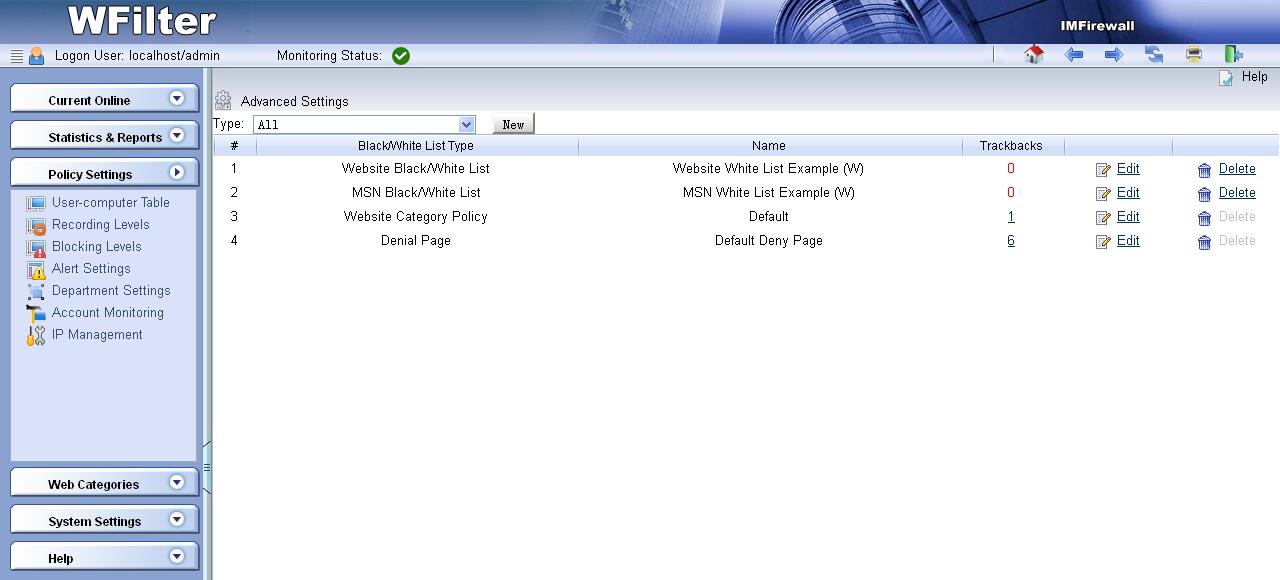Refresh the page with the refresh icon
Screen dimensions: 1280x580
tap(1154, 55)
